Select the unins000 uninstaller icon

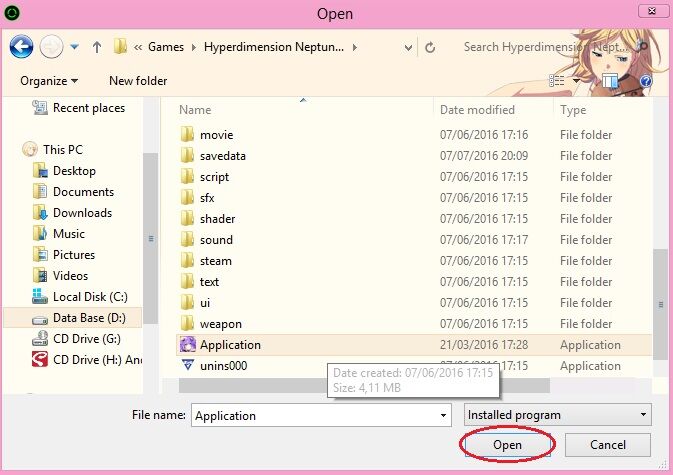pos(188,366)
